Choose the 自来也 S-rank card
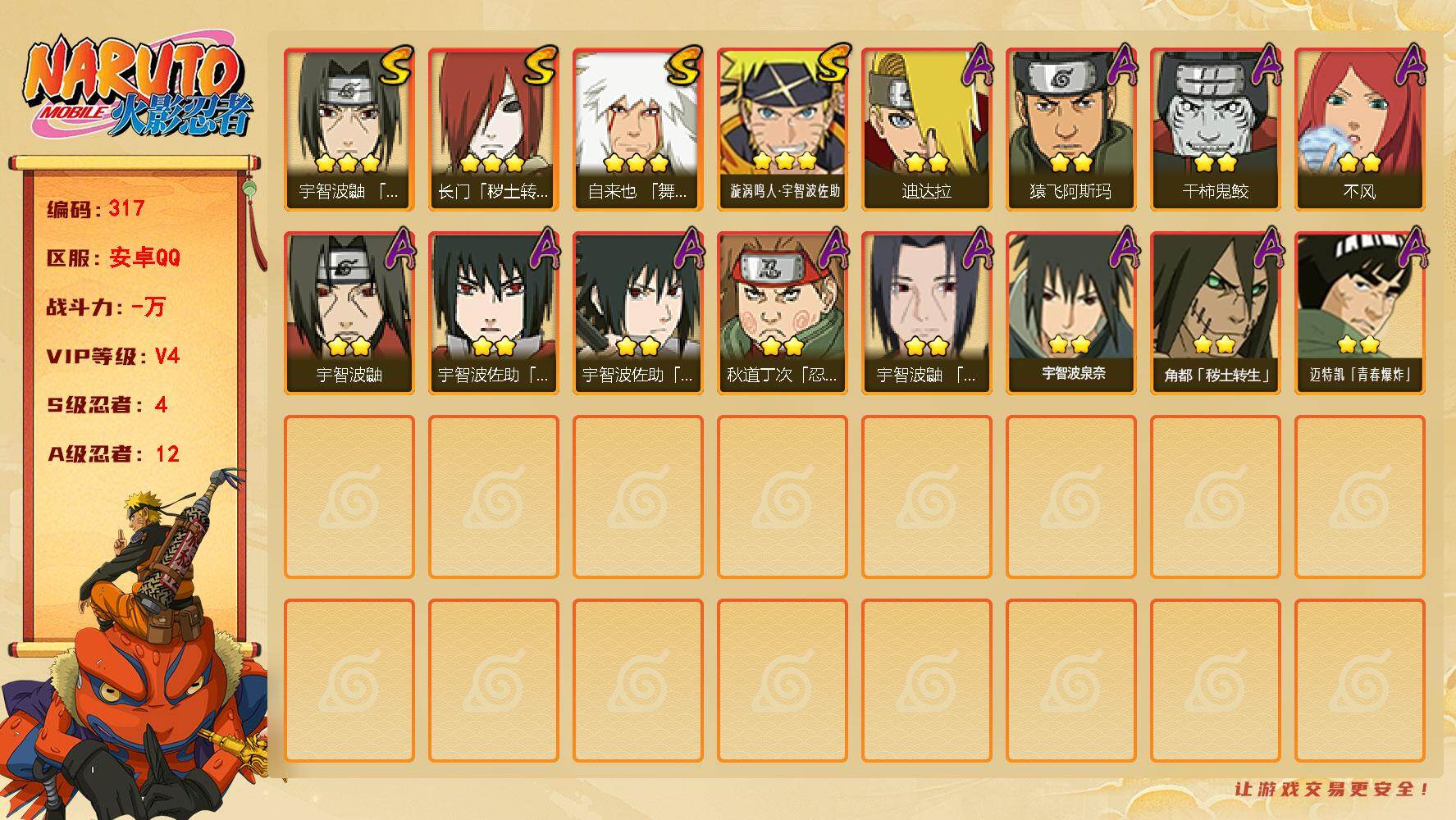 pyautogui.click(x=637, y=129)
